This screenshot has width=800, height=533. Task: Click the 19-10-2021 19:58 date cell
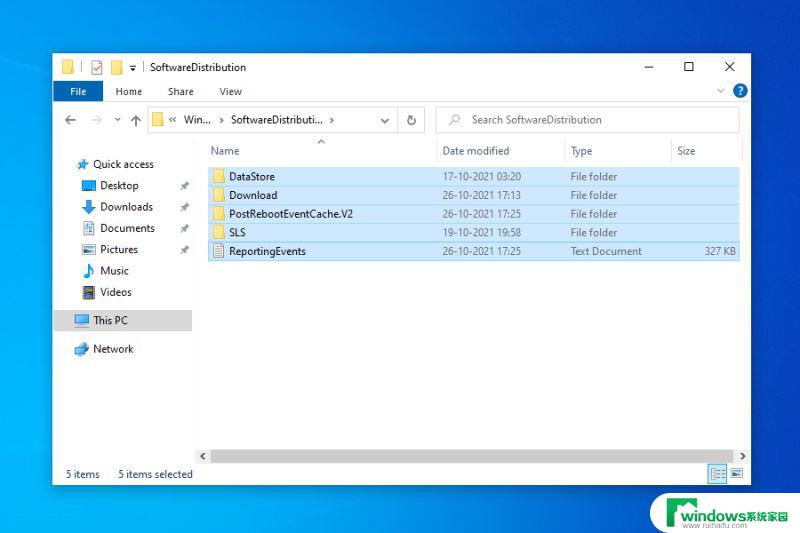[482, 233]
